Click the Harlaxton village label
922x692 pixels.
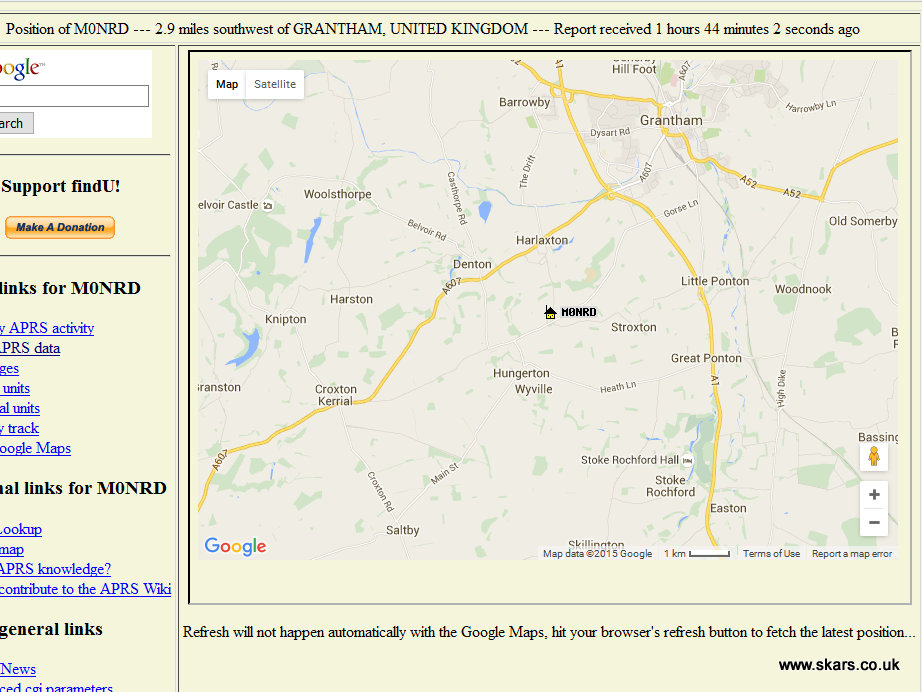542,240
